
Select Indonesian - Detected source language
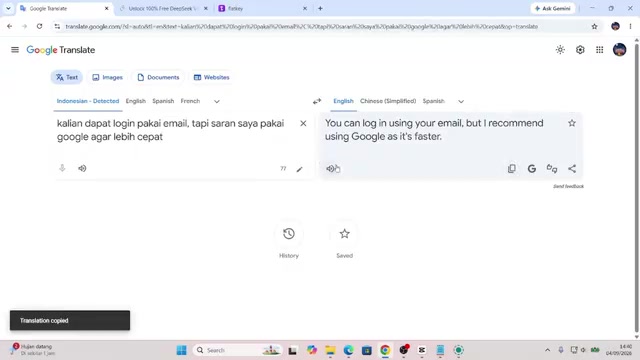tap(88, 101)
